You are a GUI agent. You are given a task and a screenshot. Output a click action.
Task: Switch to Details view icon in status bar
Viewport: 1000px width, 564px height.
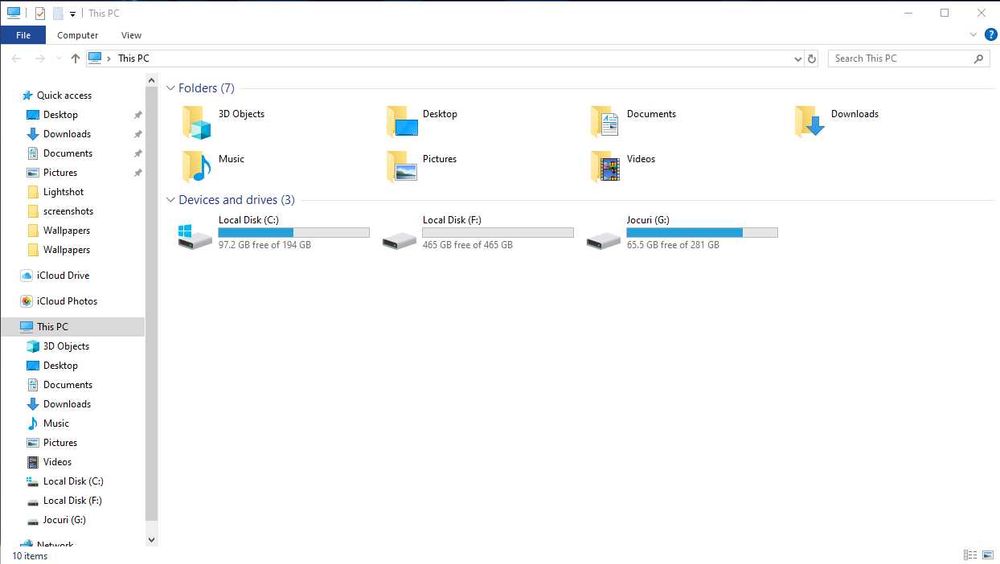(x=970, y=555)
